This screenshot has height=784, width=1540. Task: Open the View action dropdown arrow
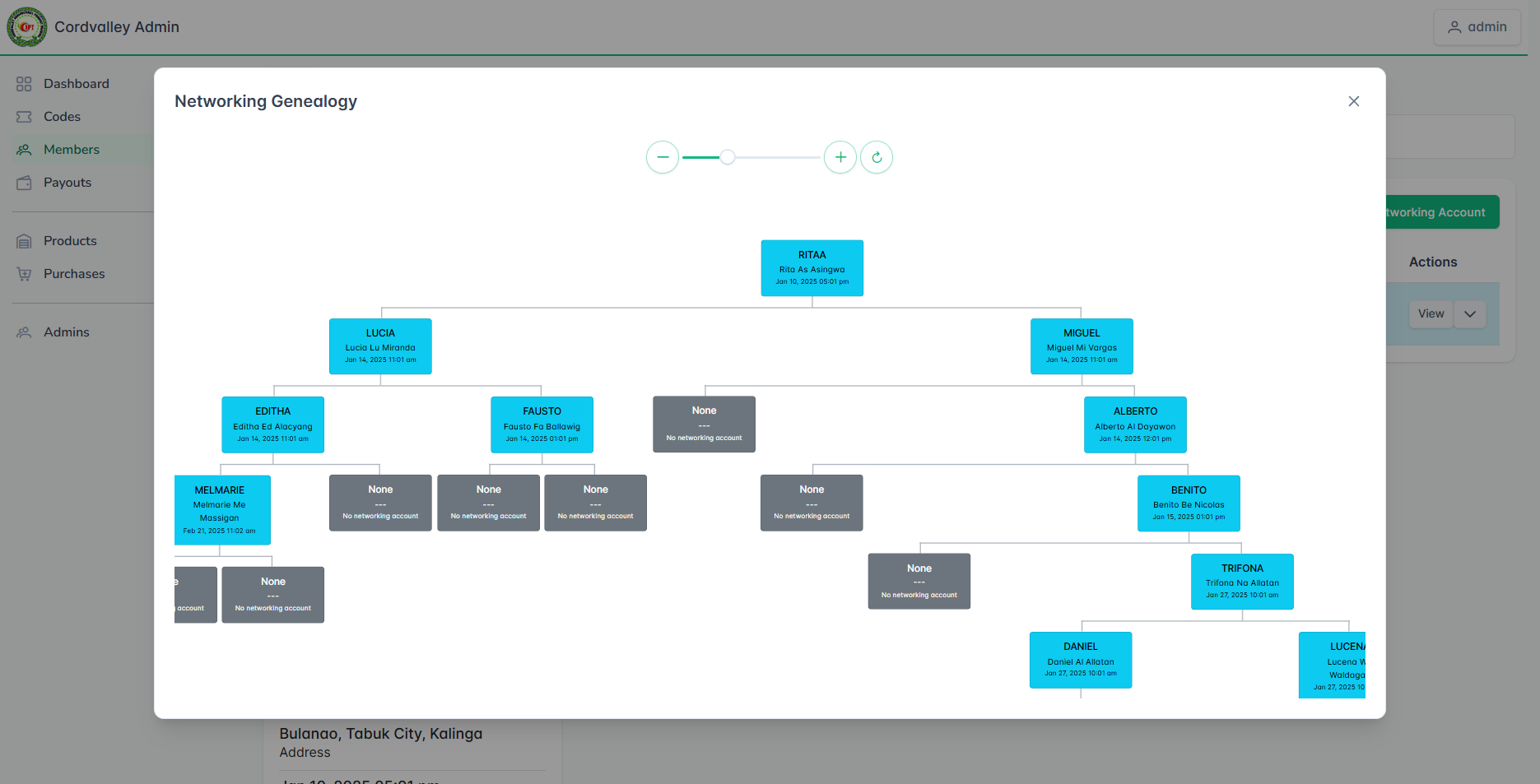coord(1470,313)
